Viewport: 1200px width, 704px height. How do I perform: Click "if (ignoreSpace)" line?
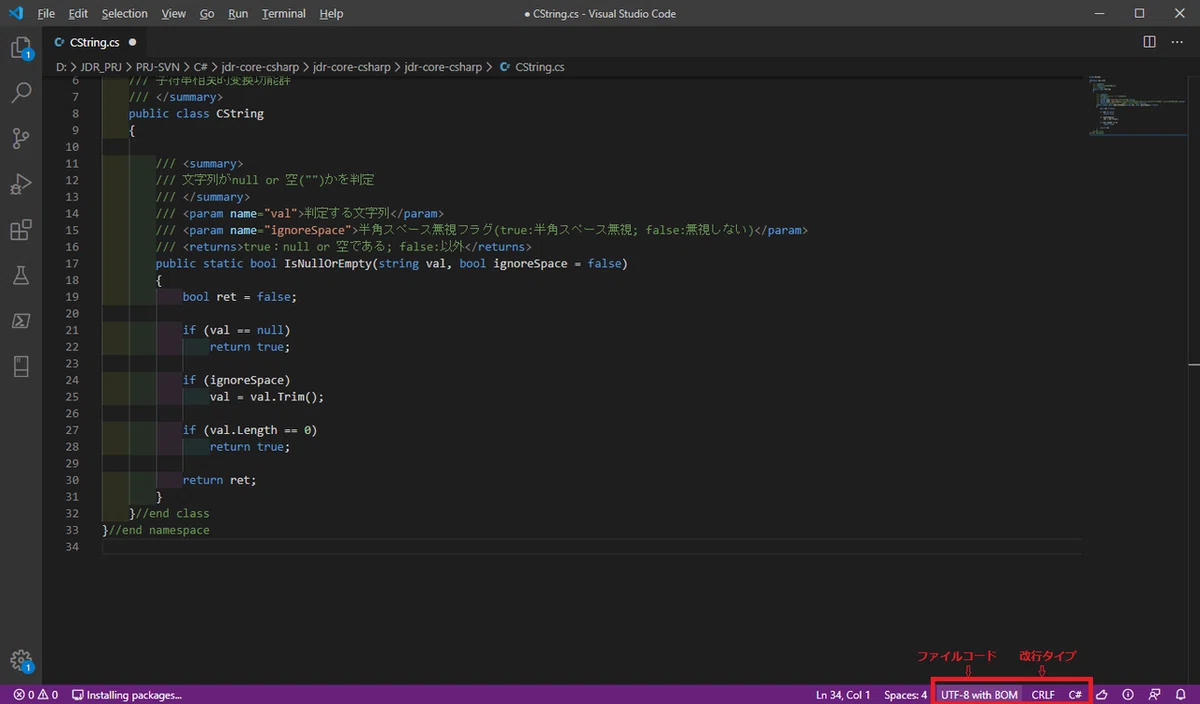pyautogui.click(x=236, y=380)
